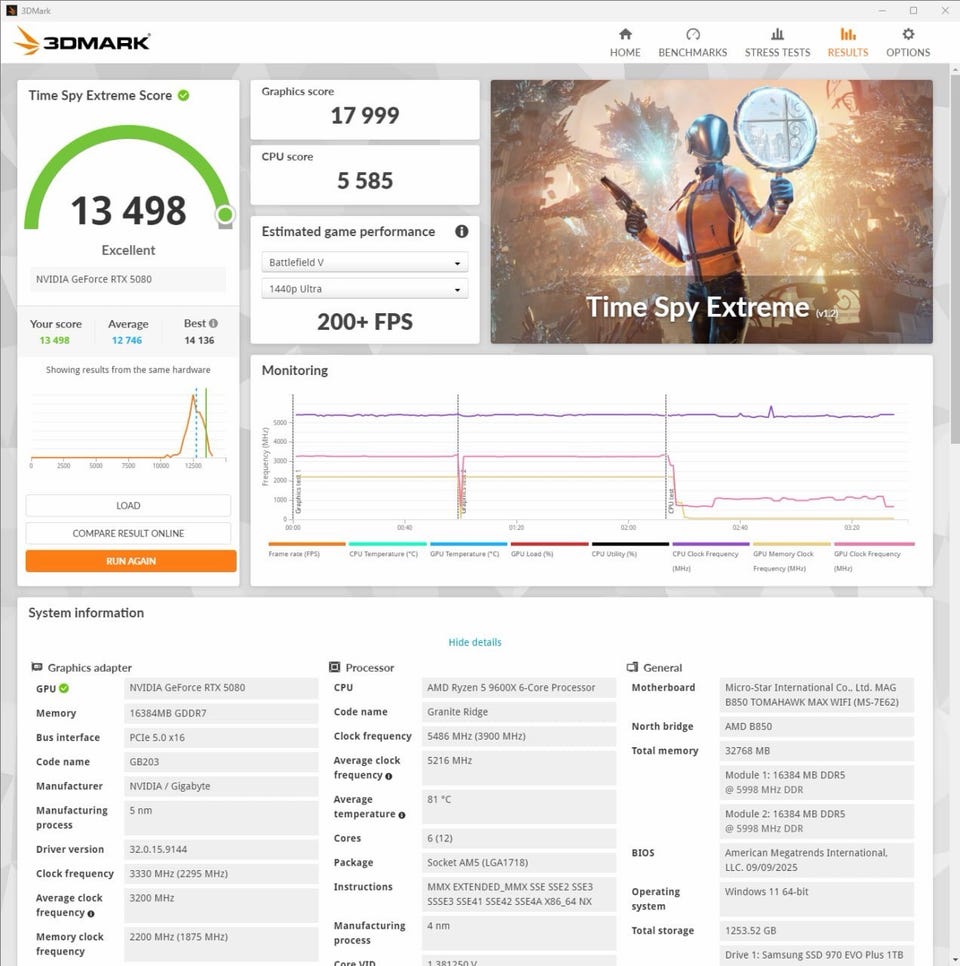The width and height of the screenshot is (960, 966).
Task: Click COMPARE RESULT ONLINE
Action: pos(128,533)
